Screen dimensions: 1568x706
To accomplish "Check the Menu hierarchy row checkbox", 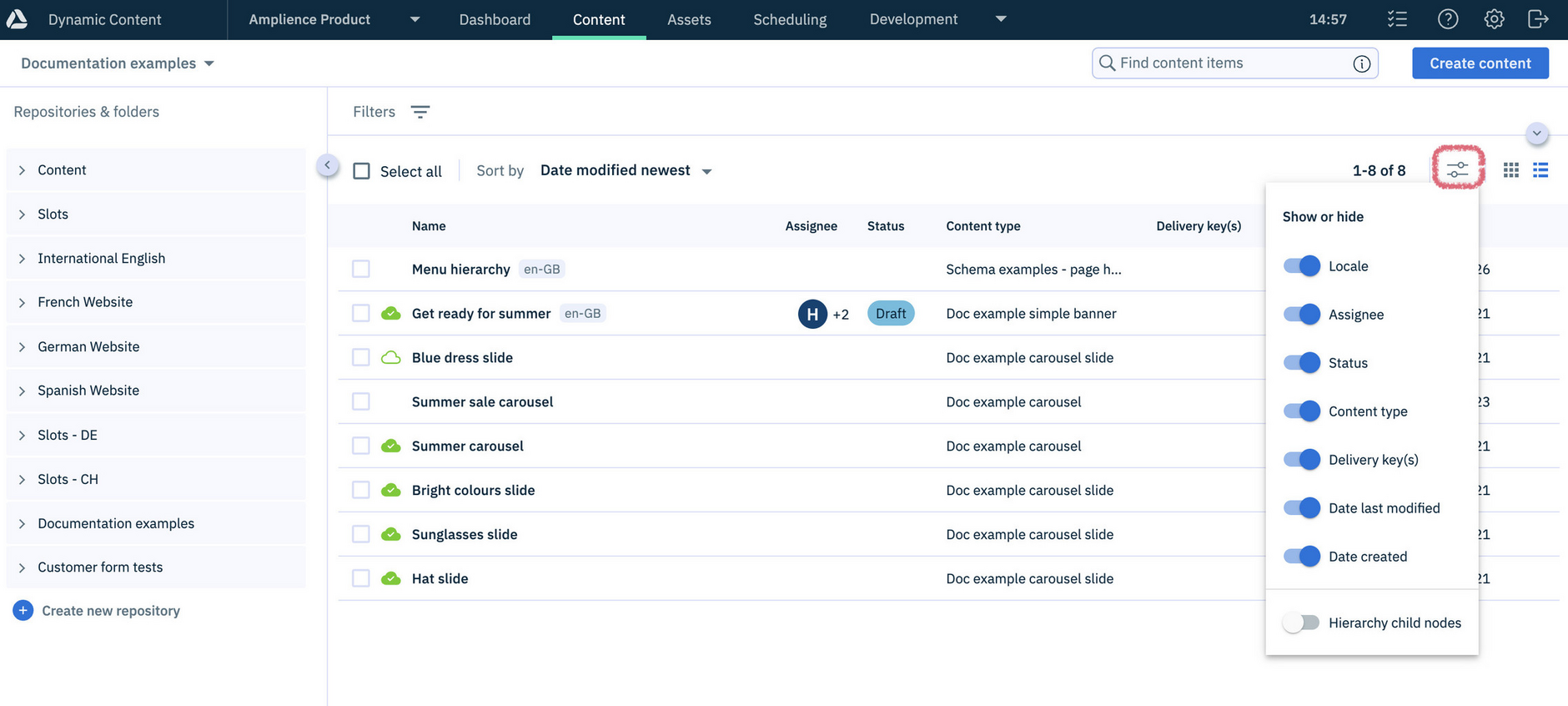I will coord(360,269).
